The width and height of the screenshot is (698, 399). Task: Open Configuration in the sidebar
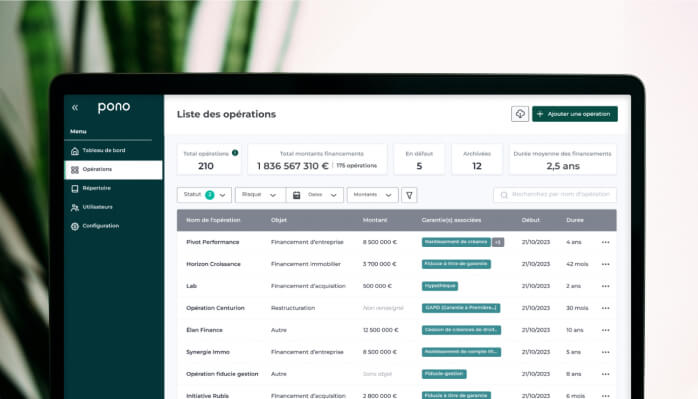tap(114, 226)
